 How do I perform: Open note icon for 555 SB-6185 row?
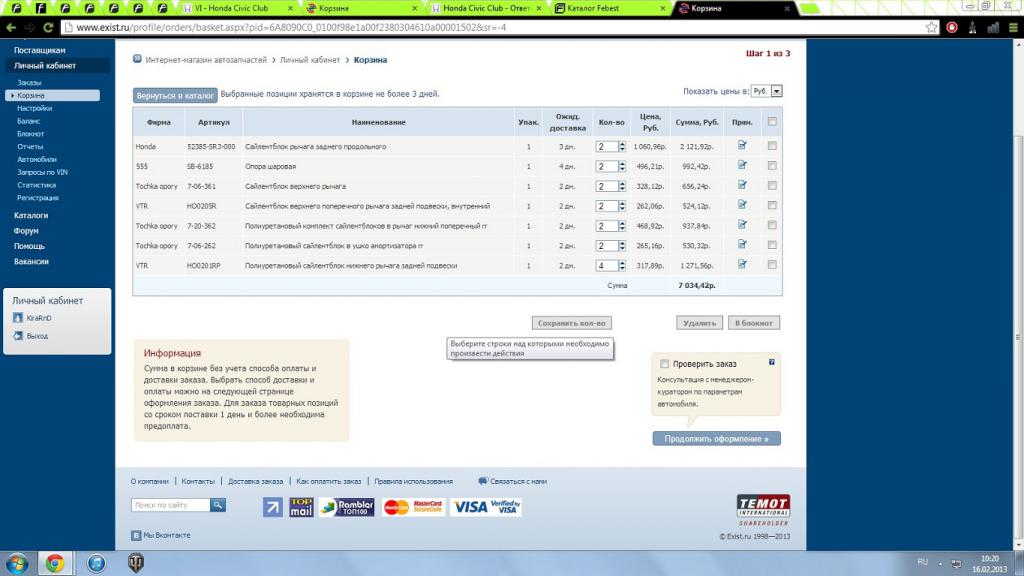(742, 165)
